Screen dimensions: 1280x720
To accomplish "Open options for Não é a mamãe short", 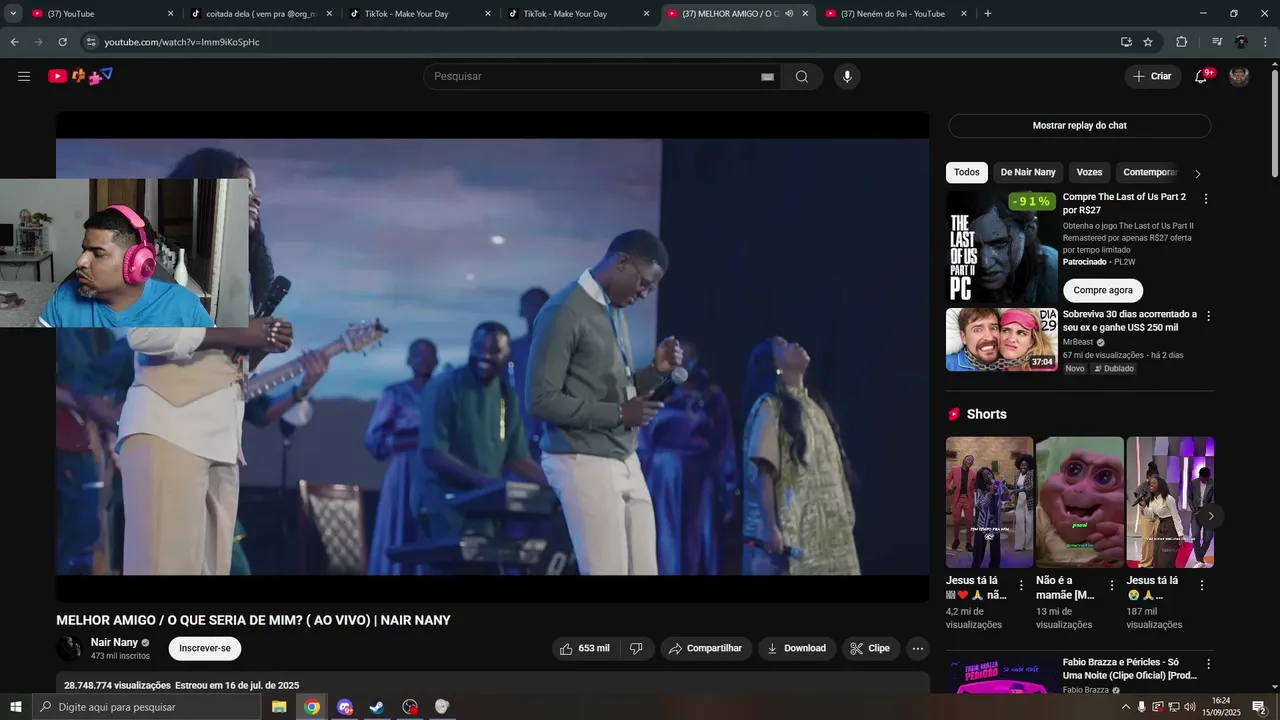I will [1111, 585].
